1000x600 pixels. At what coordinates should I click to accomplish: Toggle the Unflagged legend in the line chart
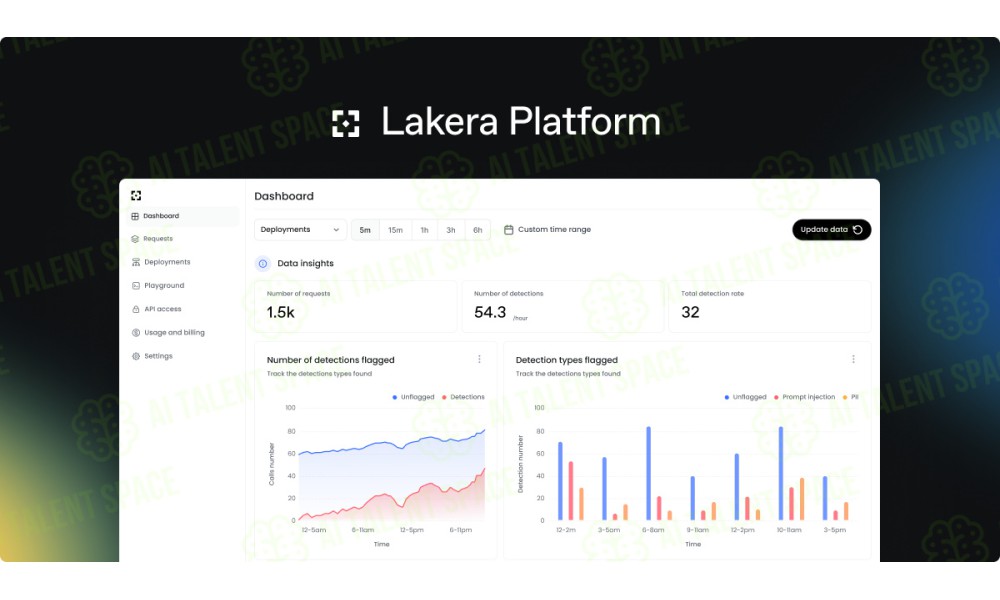413,397
